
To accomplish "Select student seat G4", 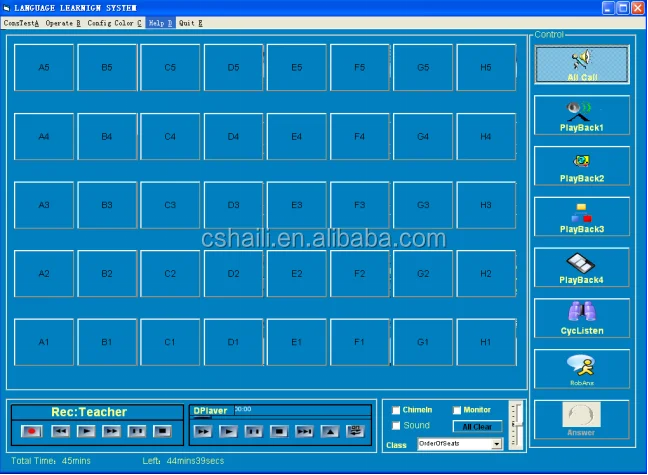I will pyautogui.click(x=423, y=136).
